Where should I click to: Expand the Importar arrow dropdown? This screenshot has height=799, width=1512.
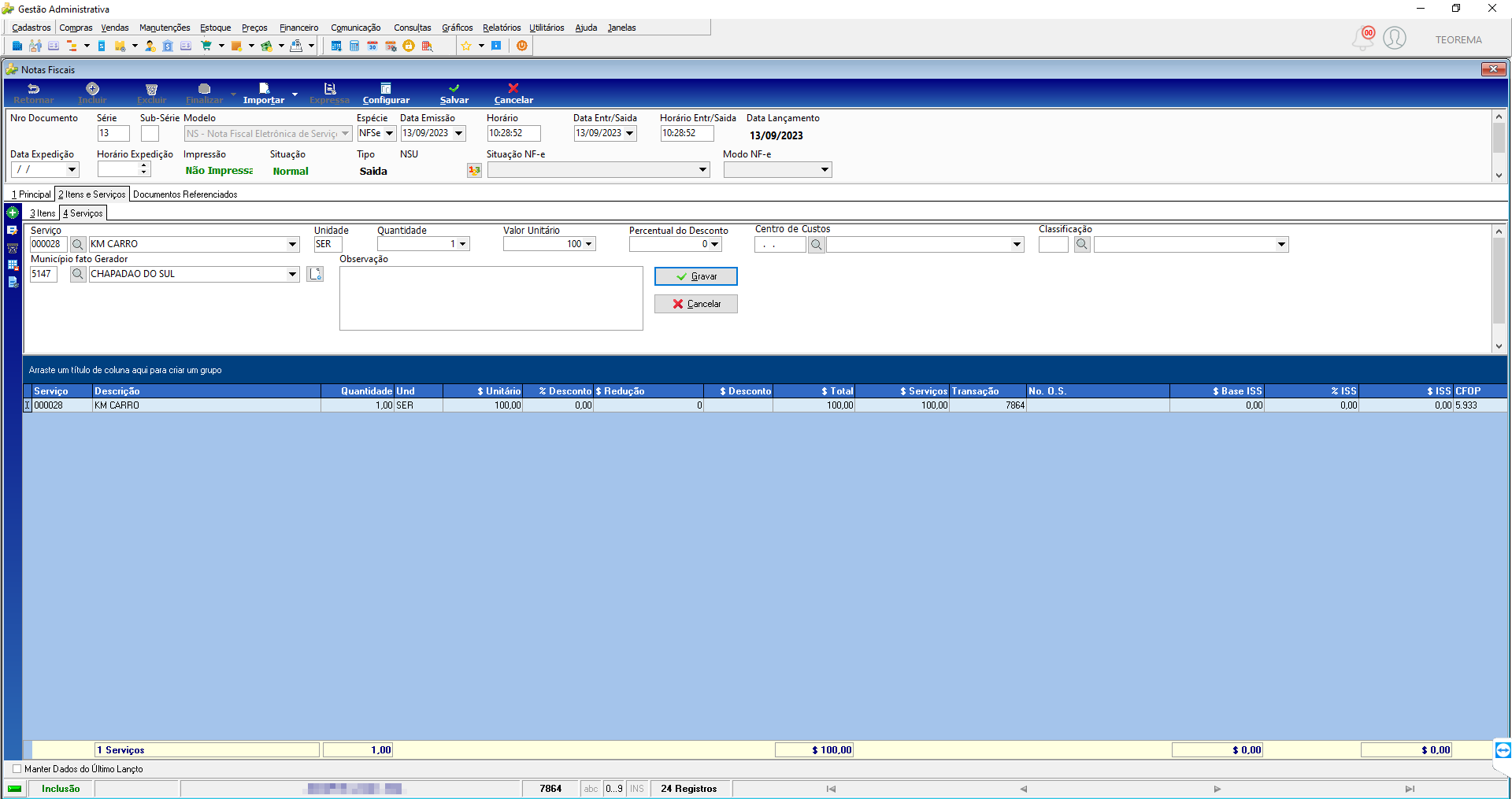point(295,94)
